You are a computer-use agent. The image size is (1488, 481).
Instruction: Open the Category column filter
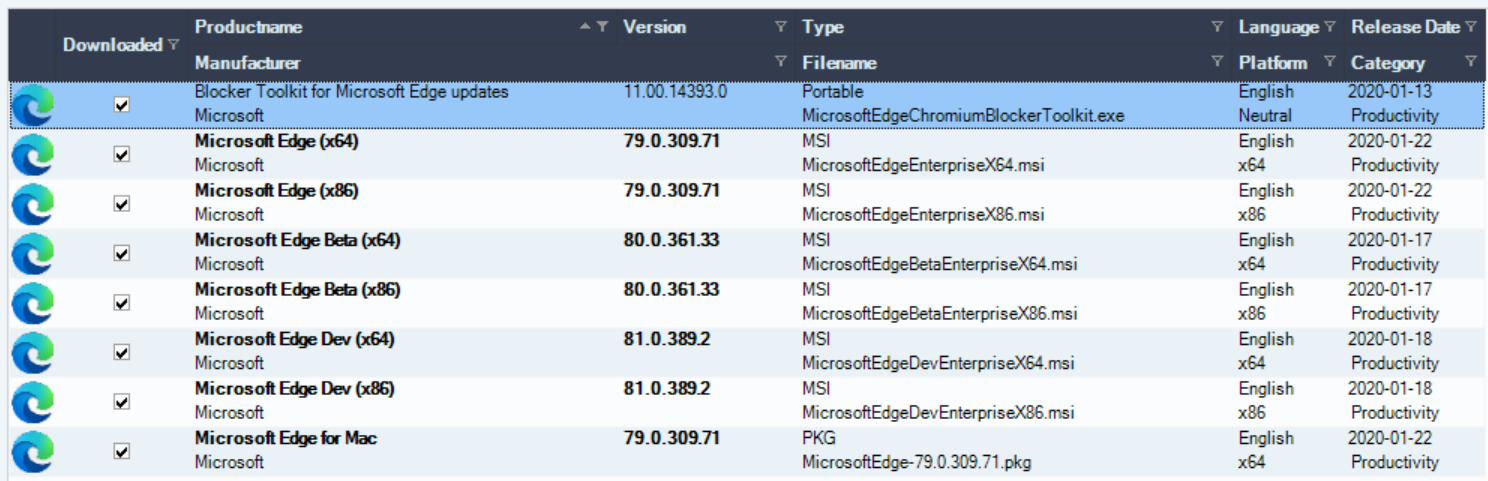point(1471,62)
